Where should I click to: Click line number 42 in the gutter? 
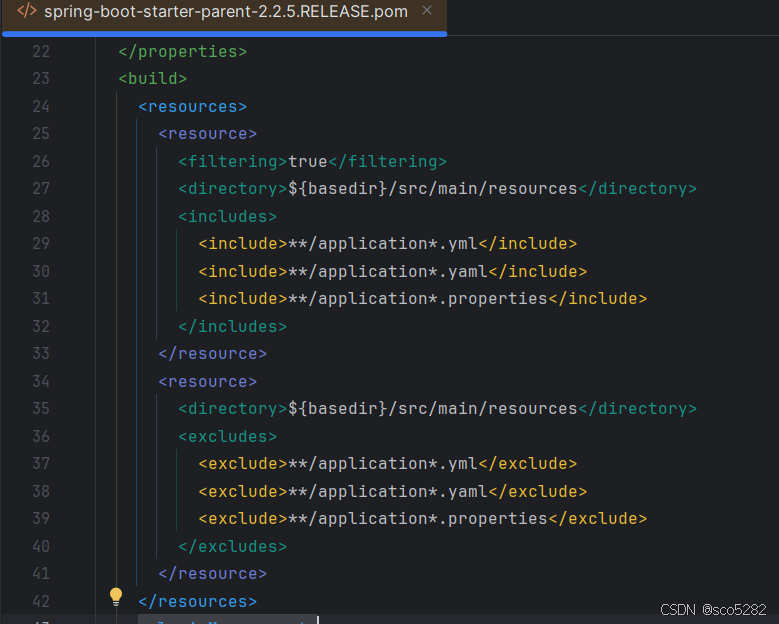pos(41,602)
